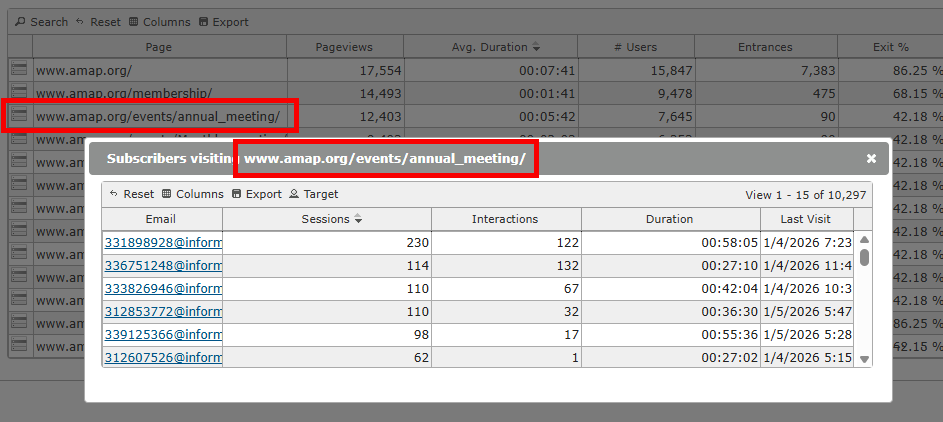Click the Interactions column header
This screenshot has height=422, width=943.
(505, 219)
